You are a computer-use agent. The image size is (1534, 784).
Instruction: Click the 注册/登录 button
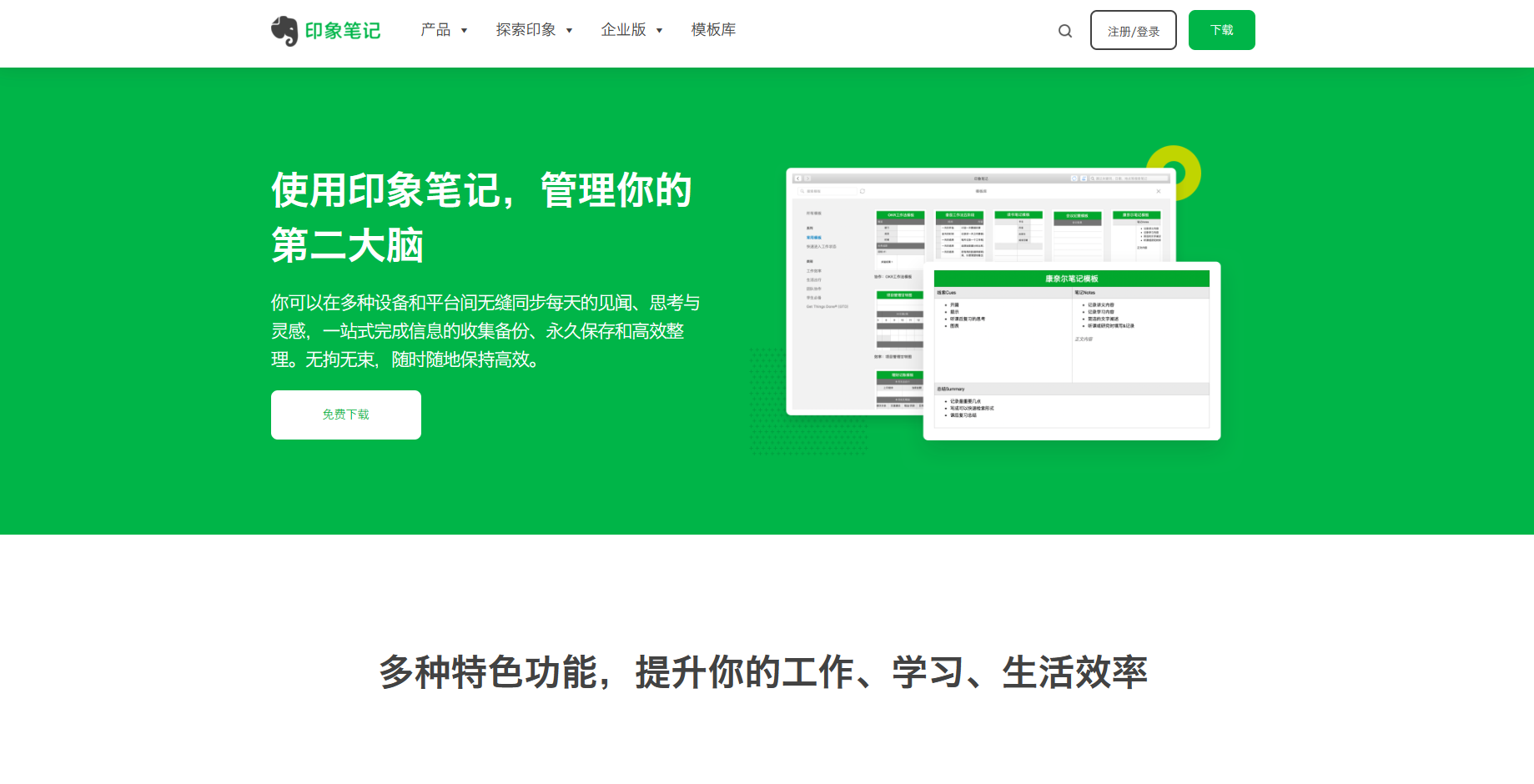1133,31
